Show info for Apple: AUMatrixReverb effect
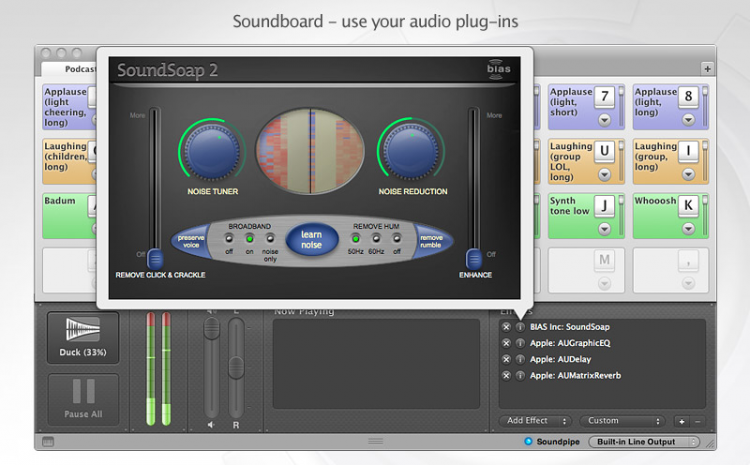 [519, 375]
